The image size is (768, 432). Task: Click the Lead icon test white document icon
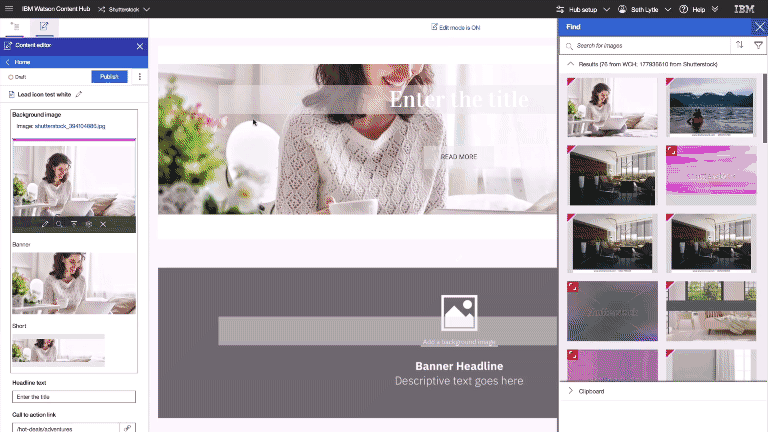12,94
